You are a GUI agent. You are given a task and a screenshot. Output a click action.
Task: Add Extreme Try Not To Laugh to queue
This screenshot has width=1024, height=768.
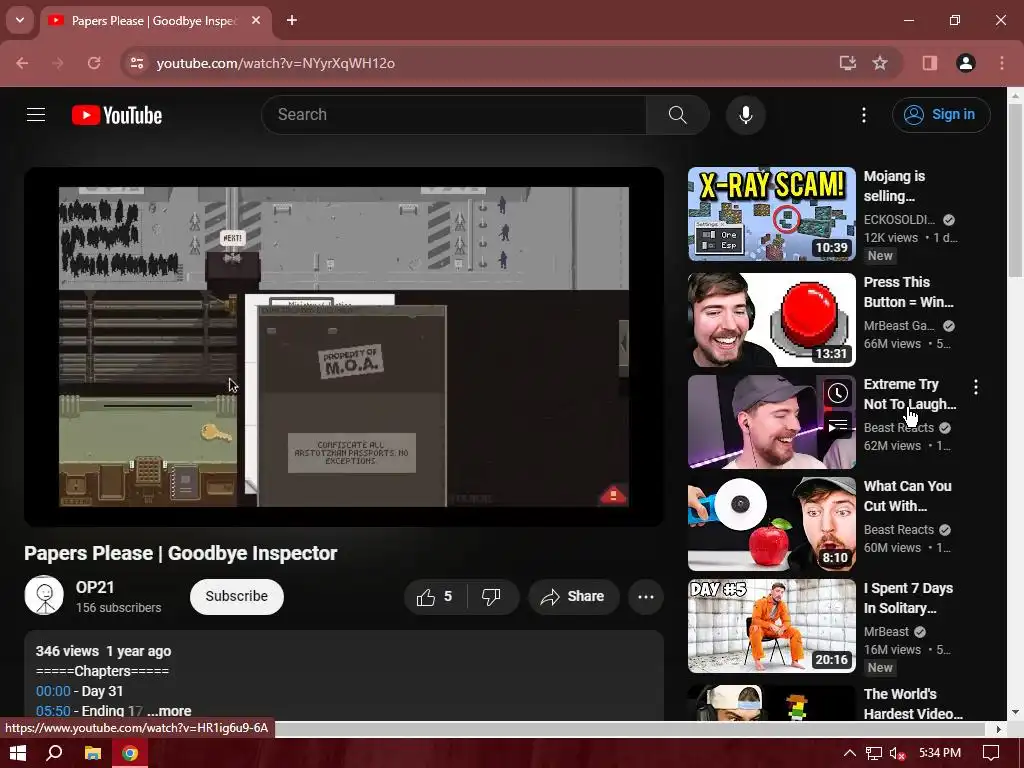coord(838,426)
